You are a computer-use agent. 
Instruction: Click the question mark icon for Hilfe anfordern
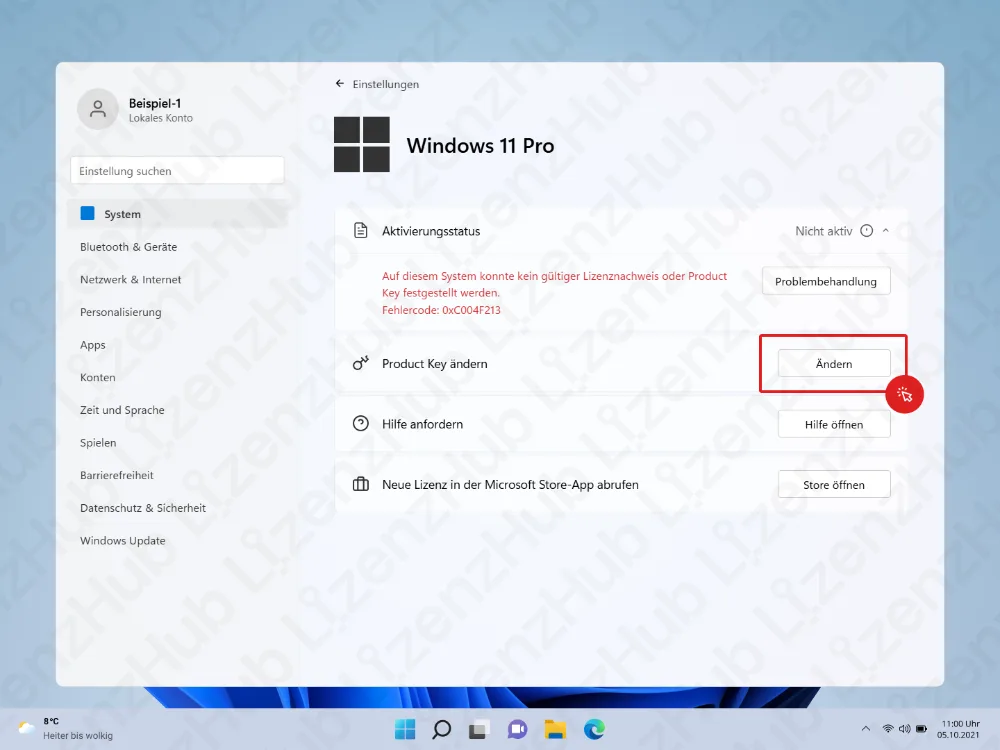click(360, 423)
